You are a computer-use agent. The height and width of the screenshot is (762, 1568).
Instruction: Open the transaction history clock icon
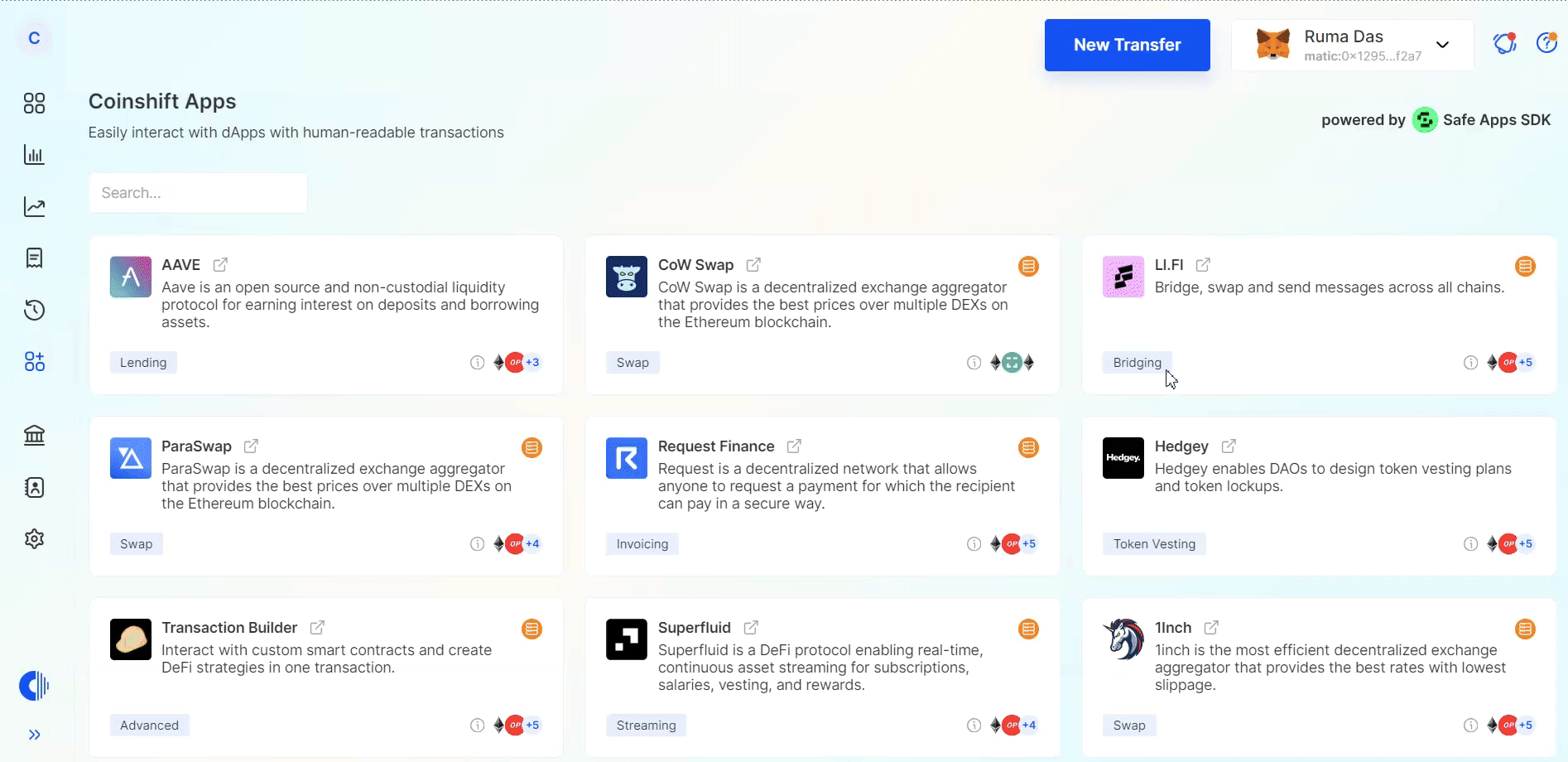34,311
